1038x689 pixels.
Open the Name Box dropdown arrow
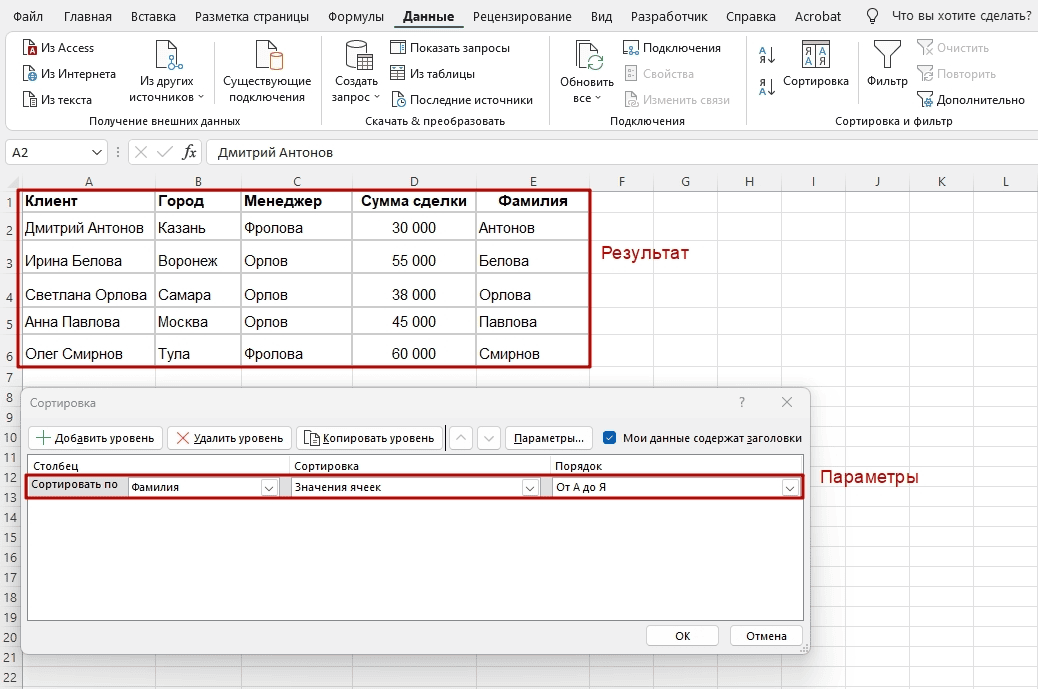point(97,153)
